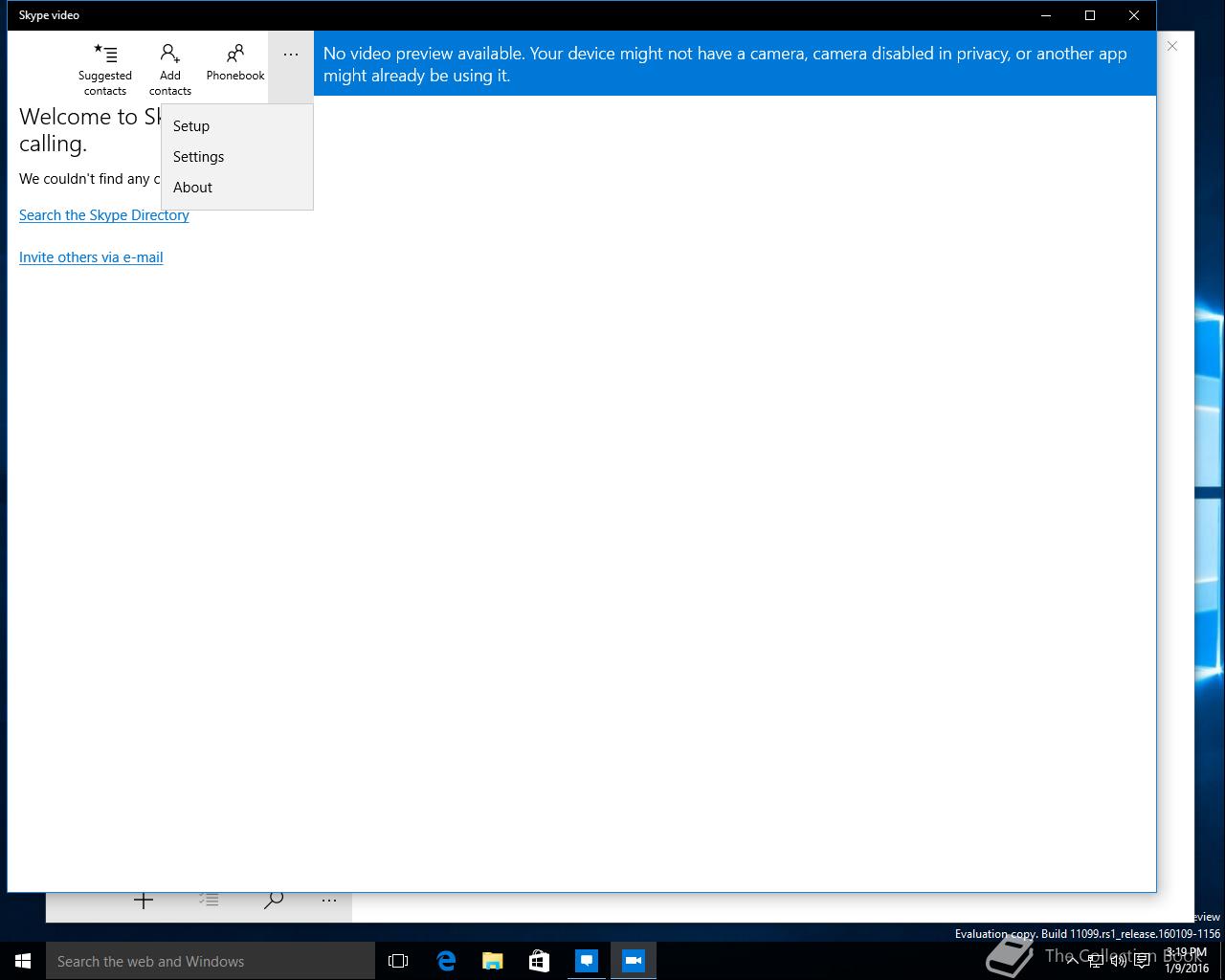The width and height of the screenshot is (1225, 980).
Task: Click the list icon in the background window
Action: coord(209,900)
